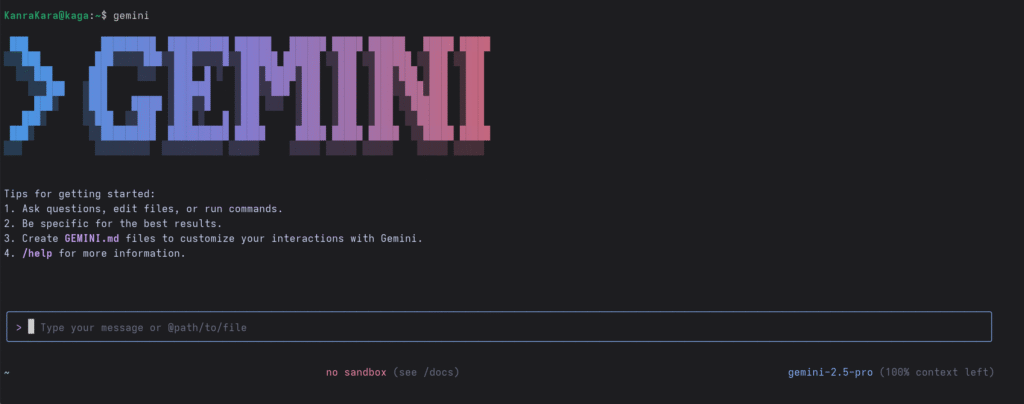Click the Tips for getting started heading
Screen dimensions: 1024x404
click(x=80, y=194)
